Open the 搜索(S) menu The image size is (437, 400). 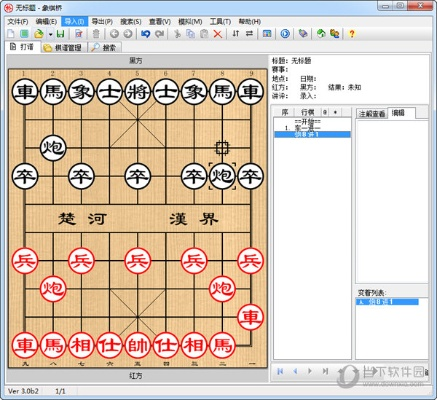[131, 22]
